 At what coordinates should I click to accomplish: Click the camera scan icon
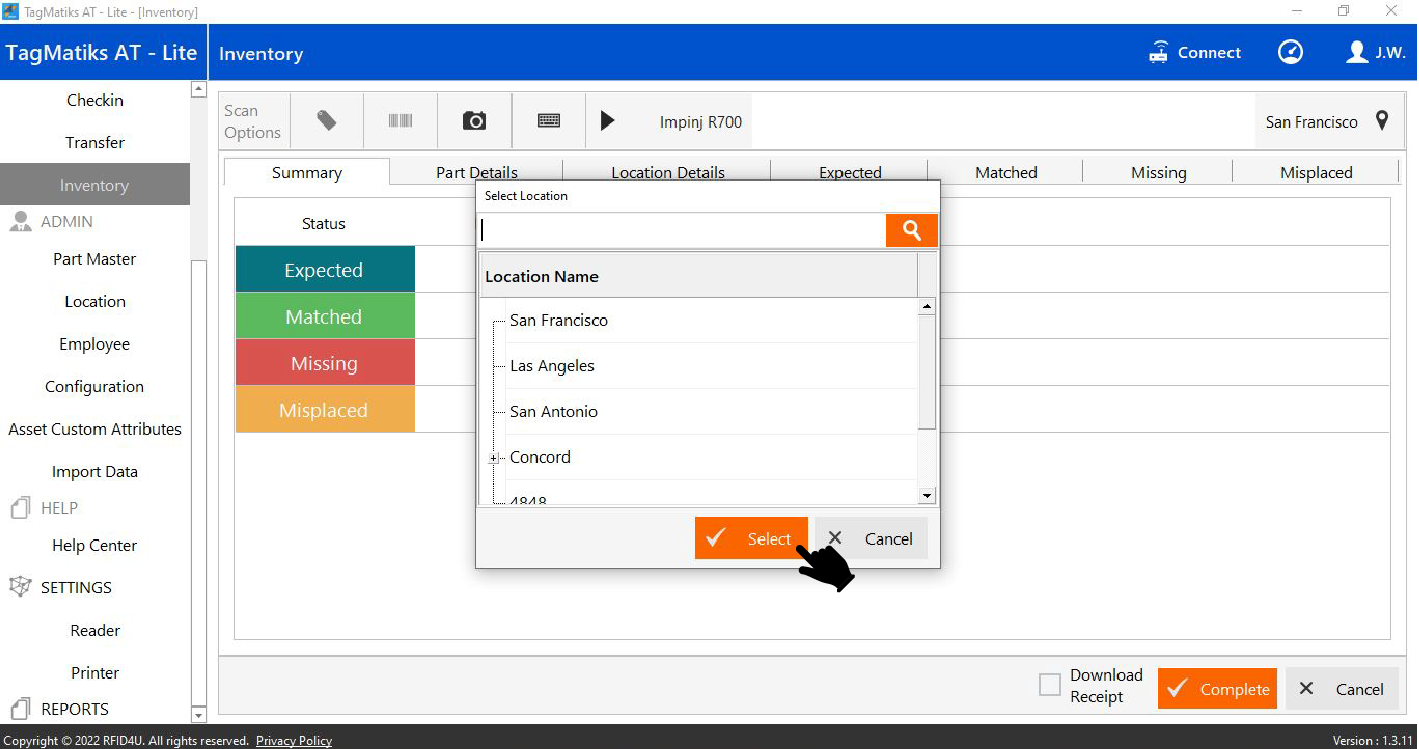tap(474, 121)
